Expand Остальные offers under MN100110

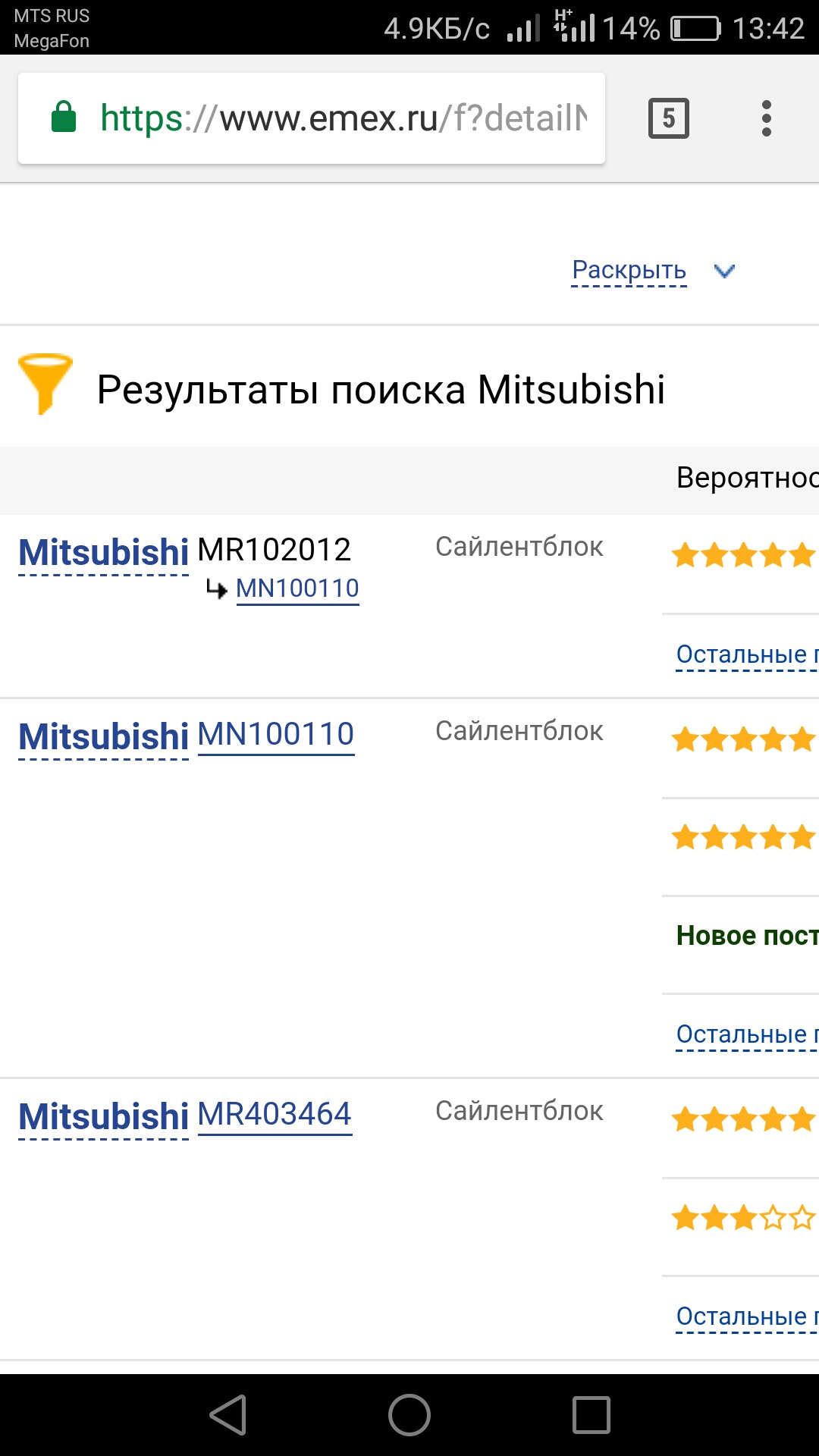click(x=746, y=1034)
